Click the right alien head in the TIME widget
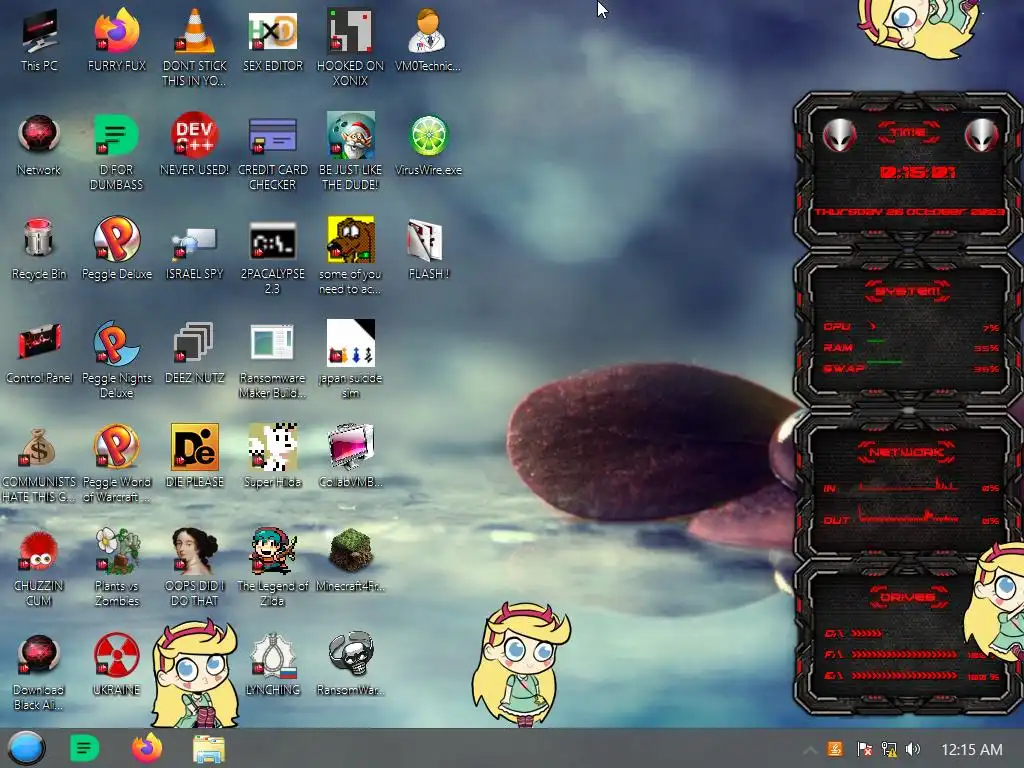The height and width of the screenshot is (768, 1024). [x=981, y=135]
